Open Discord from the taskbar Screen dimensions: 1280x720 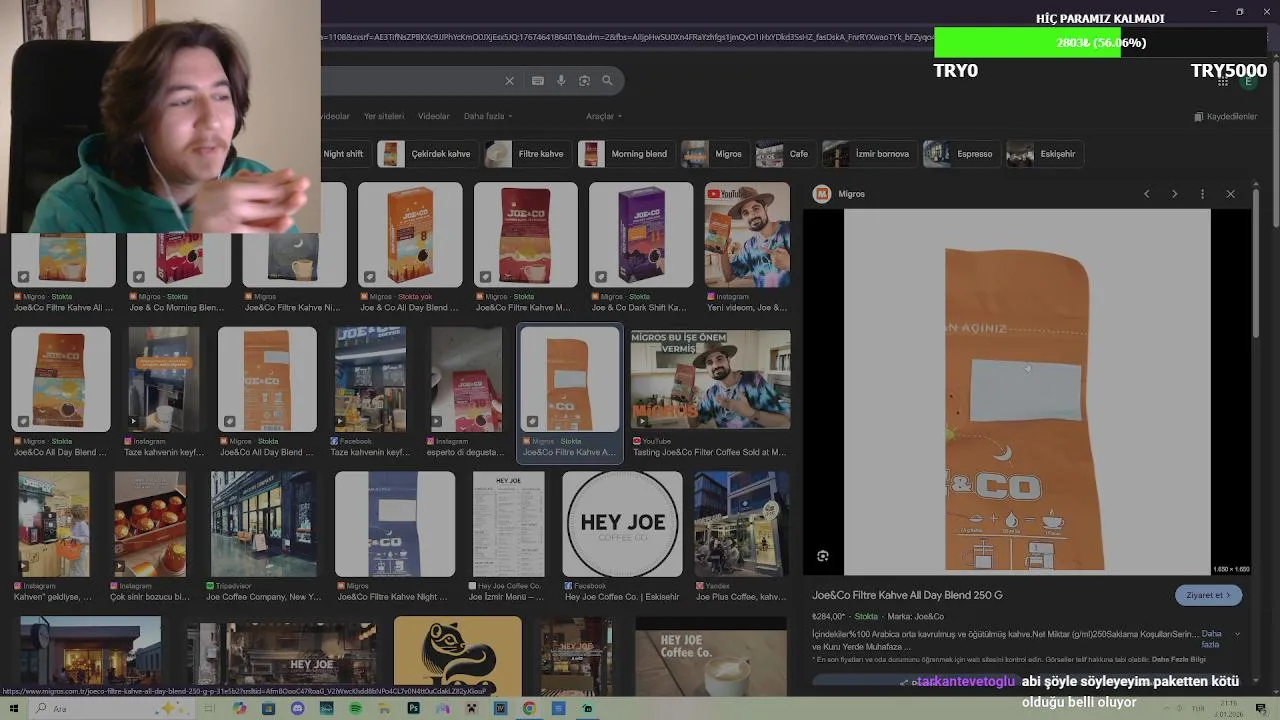tap(297, 708)
